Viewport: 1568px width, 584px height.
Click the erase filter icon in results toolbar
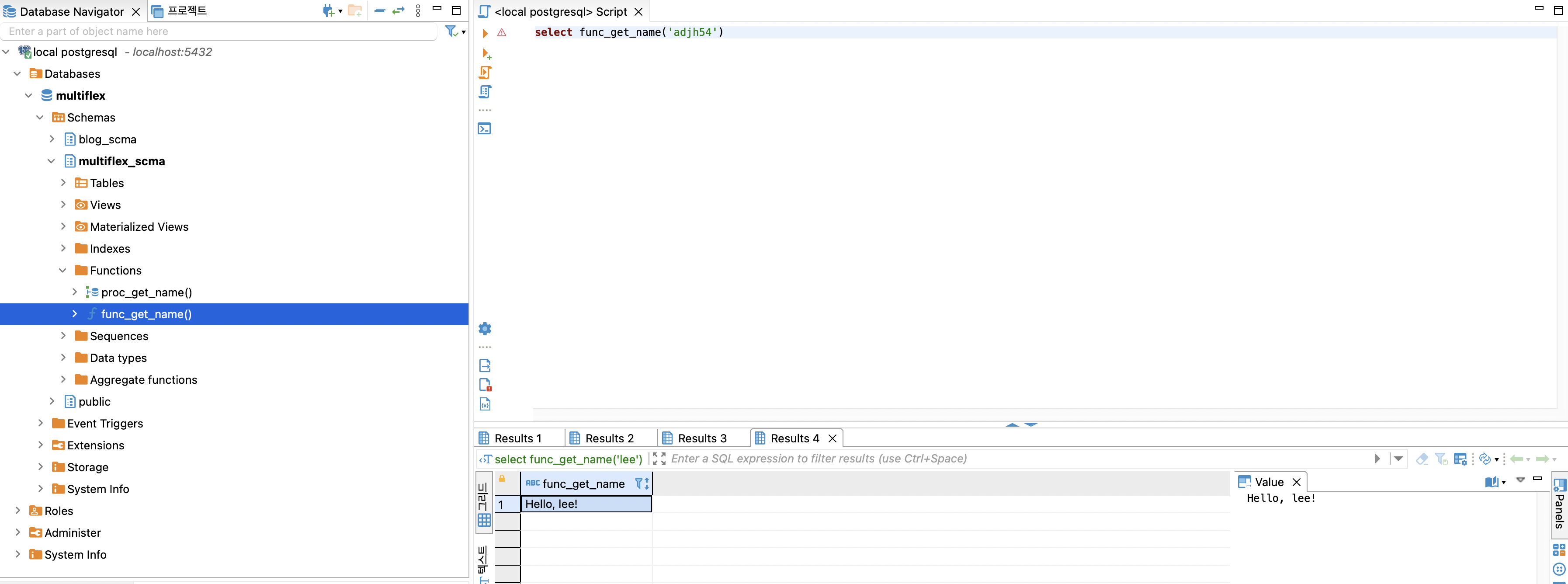coord(1422,459)
